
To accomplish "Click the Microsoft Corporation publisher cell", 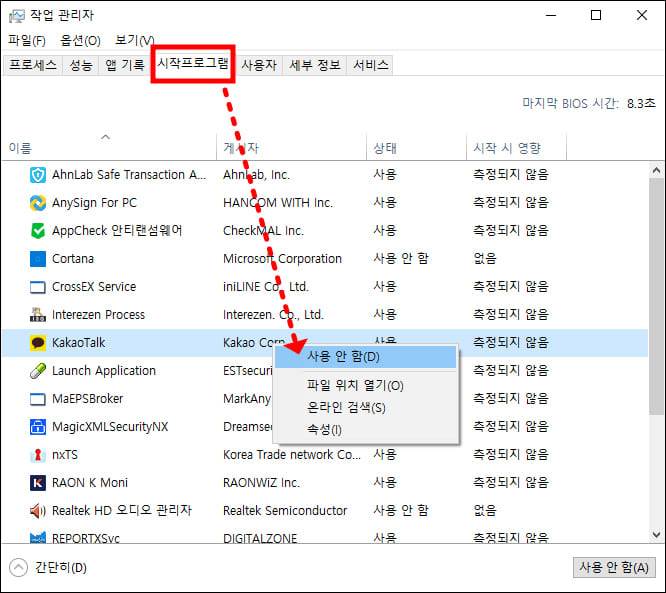I will point(282,259).
